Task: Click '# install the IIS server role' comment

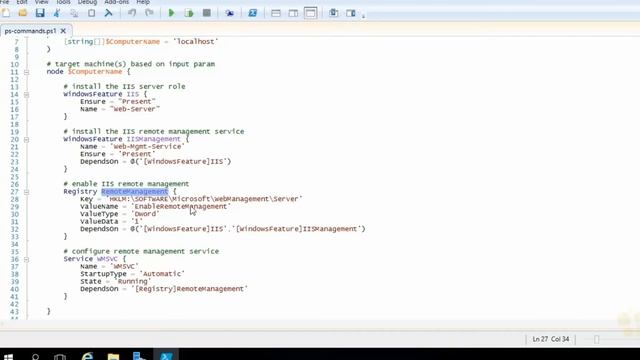Action: (x=124, y=87)
